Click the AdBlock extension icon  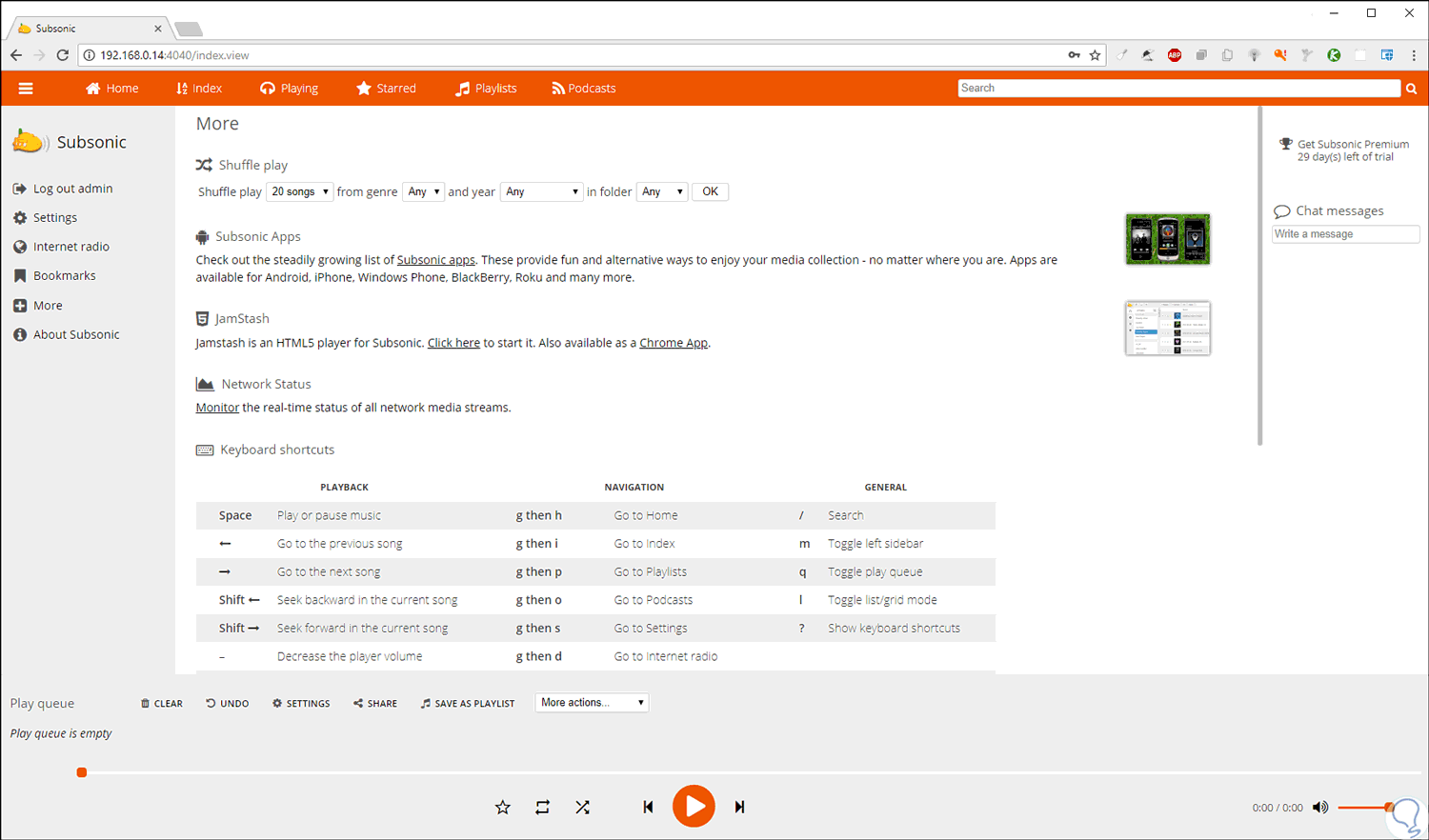click(x=1175, y=55)
